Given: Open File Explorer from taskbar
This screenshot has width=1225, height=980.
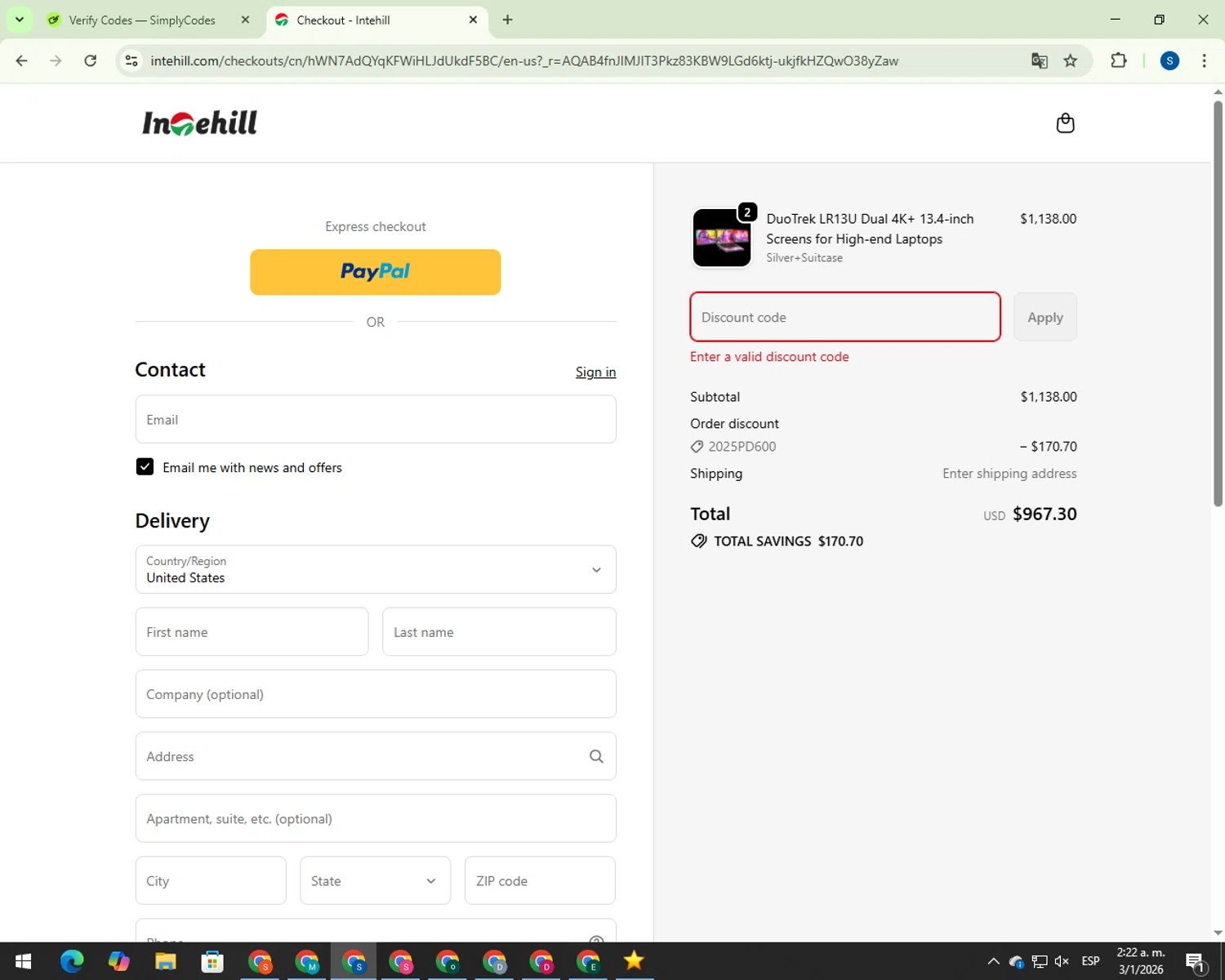Looking at the screenshot, I should click(166, 961).
